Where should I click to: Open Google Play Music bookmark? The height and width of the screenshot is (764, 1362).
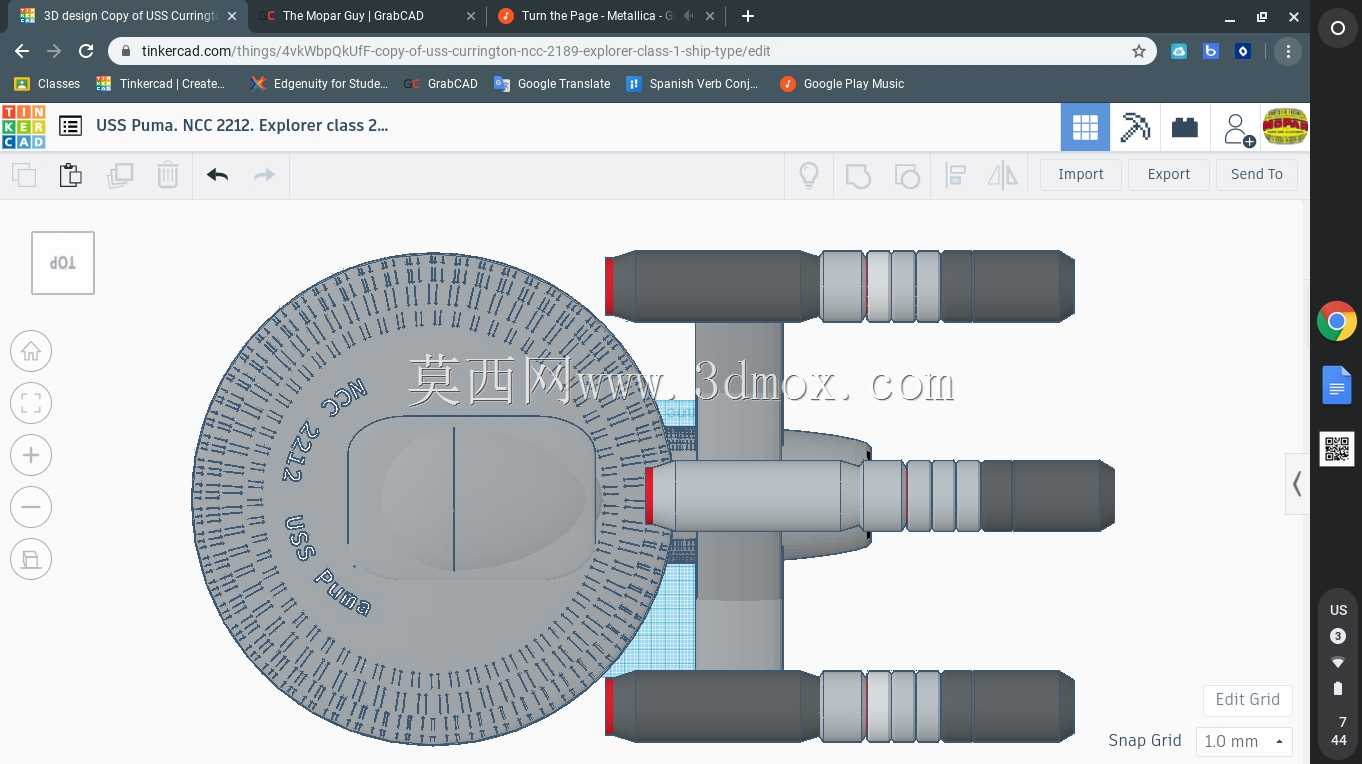point(842,84)
